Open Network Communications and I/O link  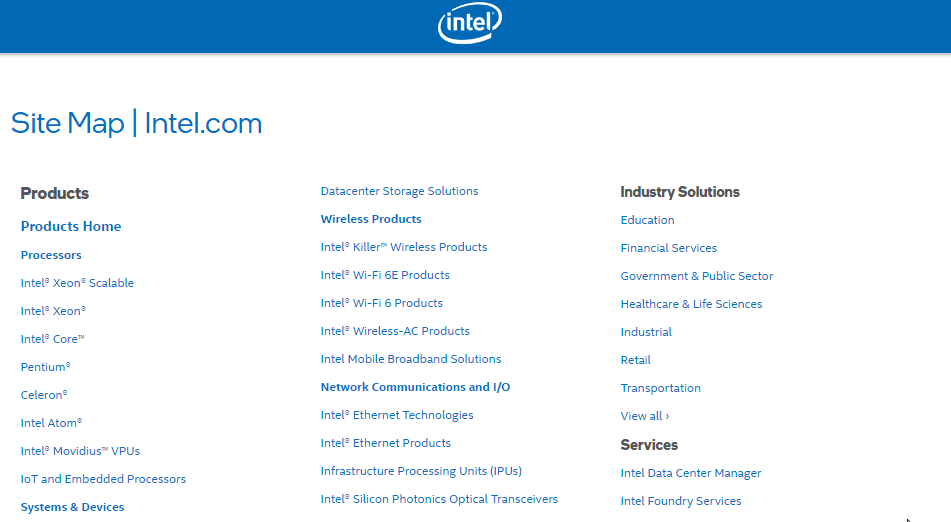pyautogui.click(x=415, y=387)
